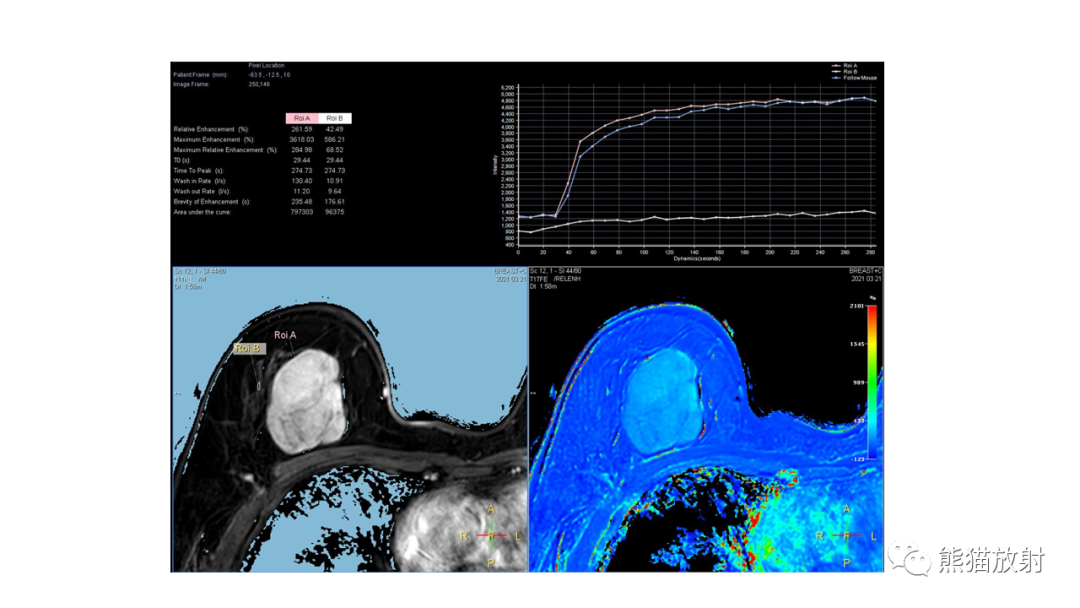Click the Wash in Rate row label

coord(200,181)
